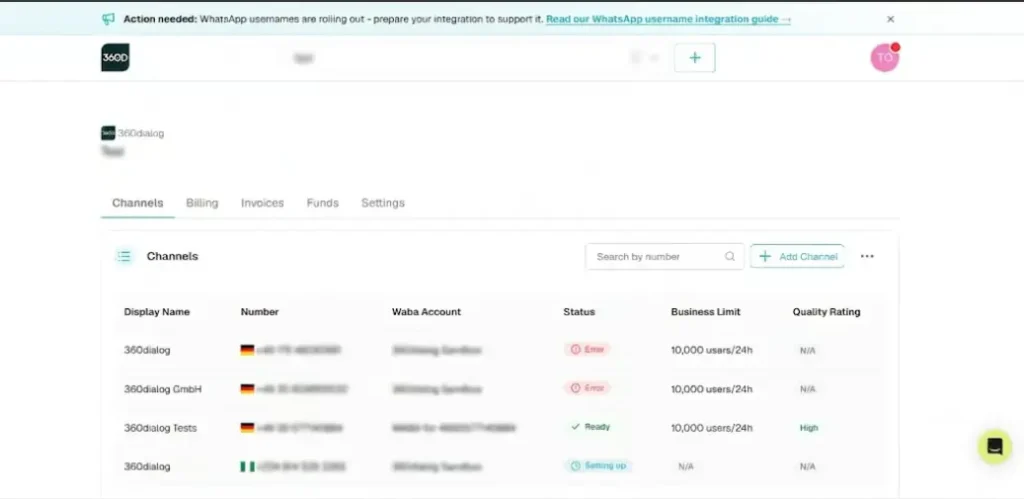Click the Waba Account column header
1024x499 pixels.
426,312
